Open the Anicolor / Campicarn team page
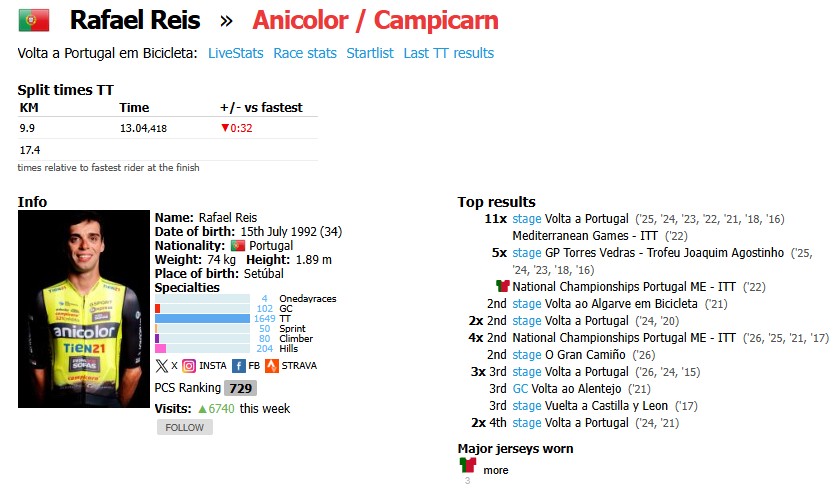This screenshot has height=496, width=835. point(375,20)
